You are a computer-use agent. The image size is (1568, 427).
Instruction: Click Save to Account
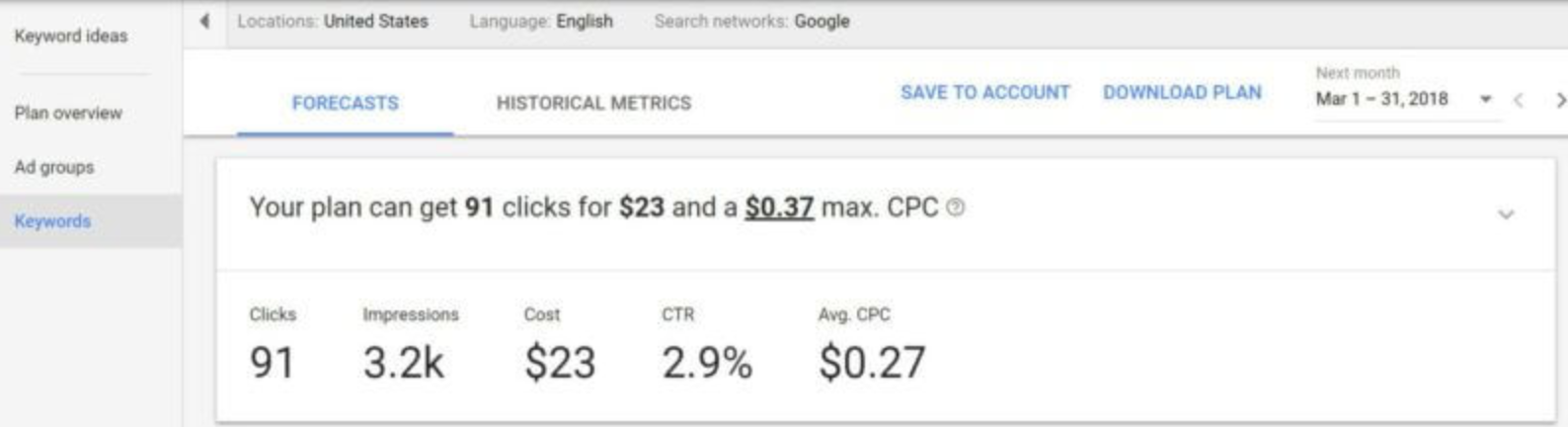pyautogui.click(x=984, y=92)
